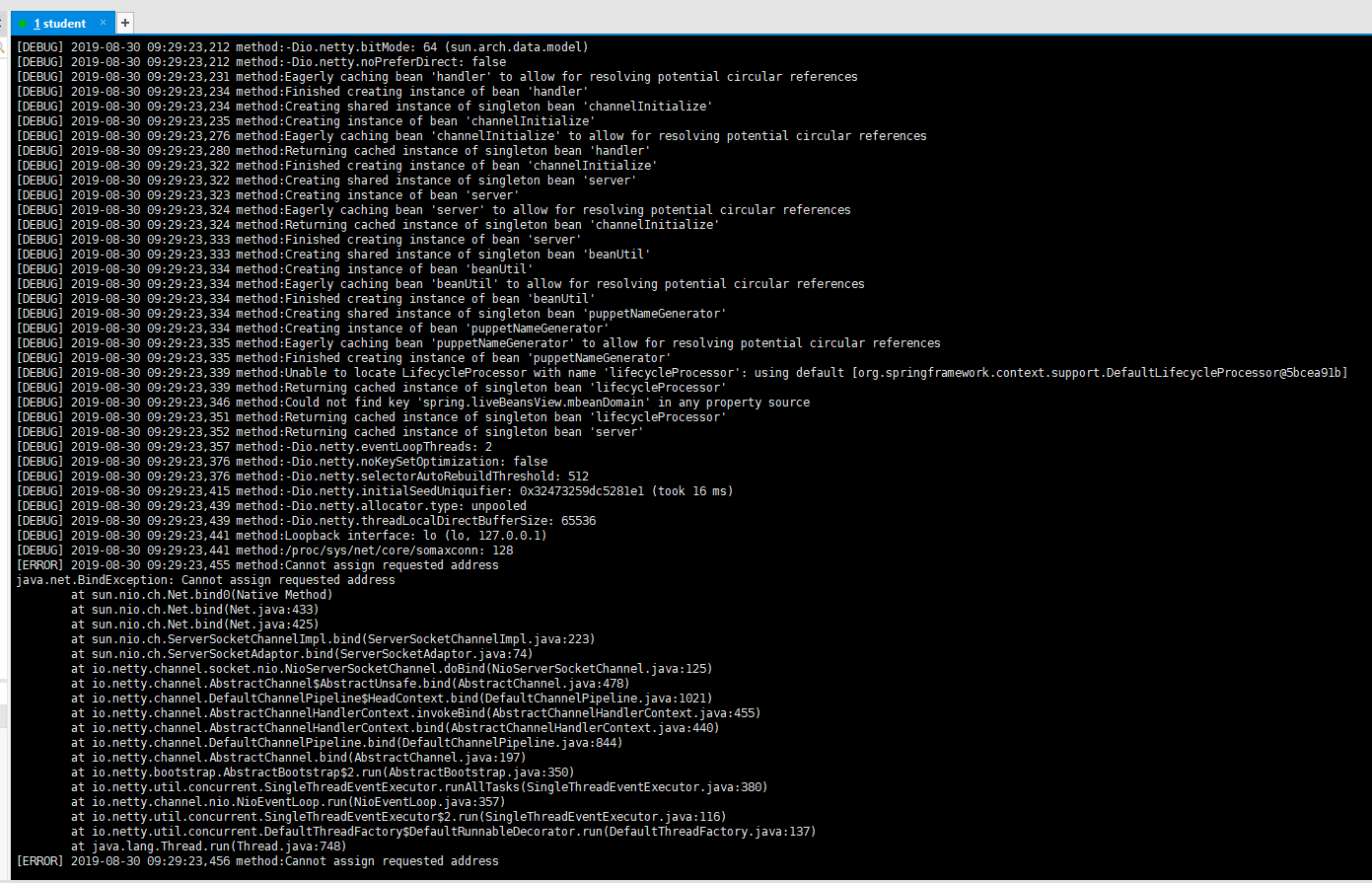Screen dimensions: 1372x883
Task: Click 'Loopback interface: lo (lo, 127.0.0.1)' line
Action: (282, 536)
